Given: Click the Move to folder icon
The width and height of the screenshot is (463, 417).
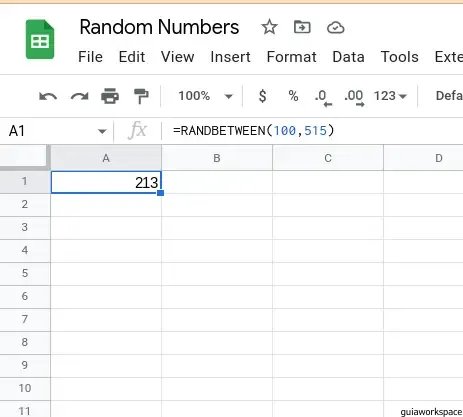Looking at the screenshot, I should (302, 27).
